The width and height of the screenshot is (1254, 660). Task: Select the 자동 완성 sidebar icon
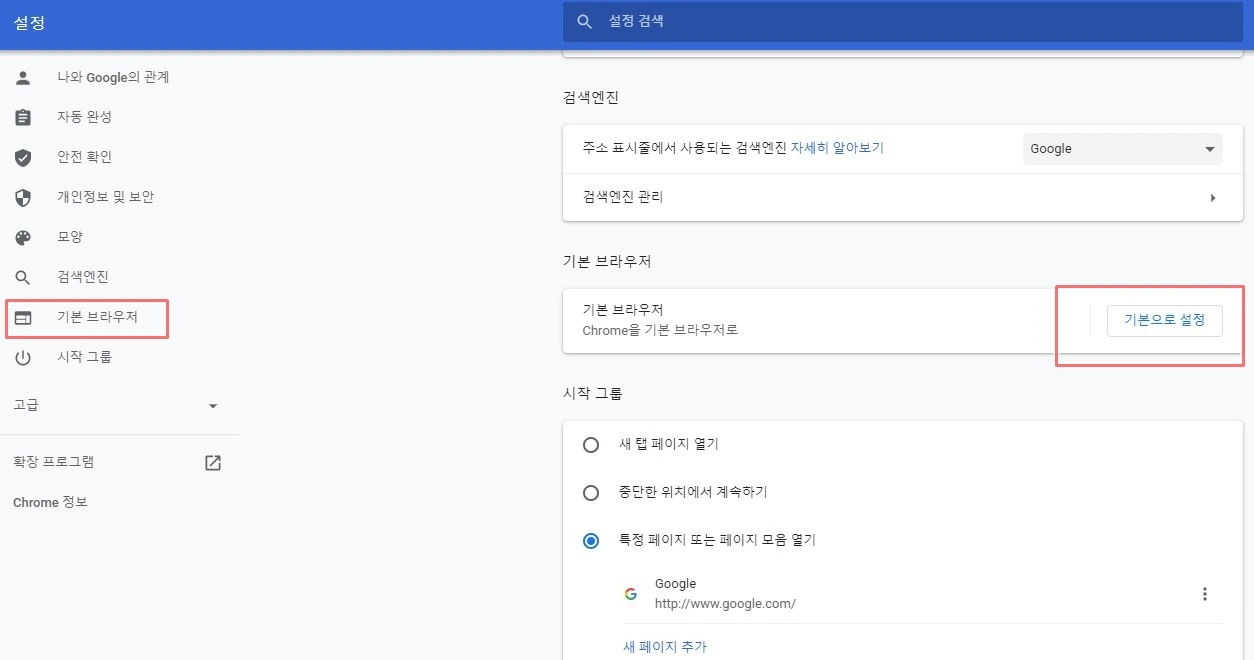tap(23, 117)
